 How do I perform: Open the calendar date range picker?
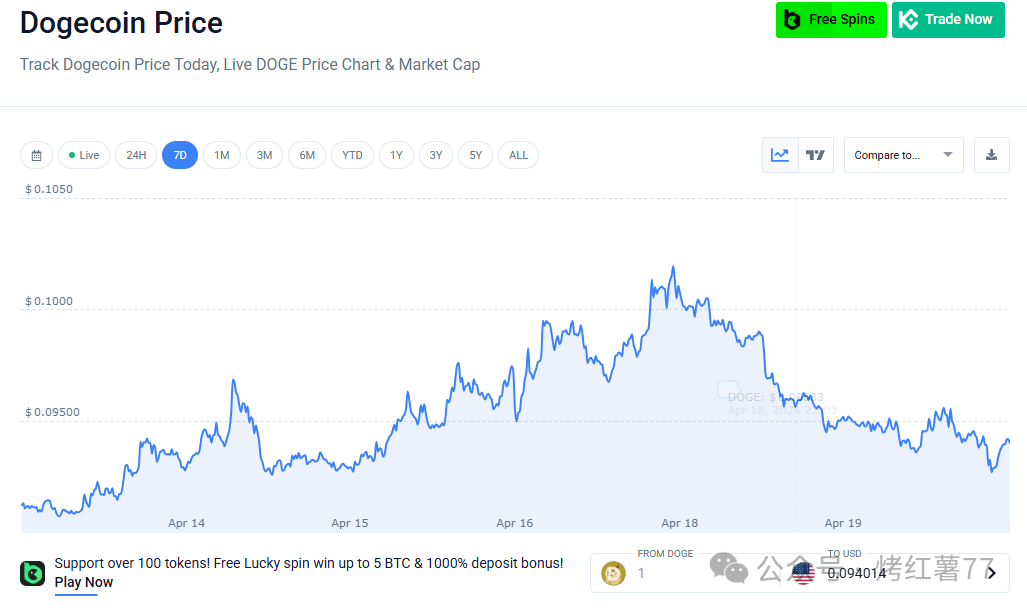36,155
